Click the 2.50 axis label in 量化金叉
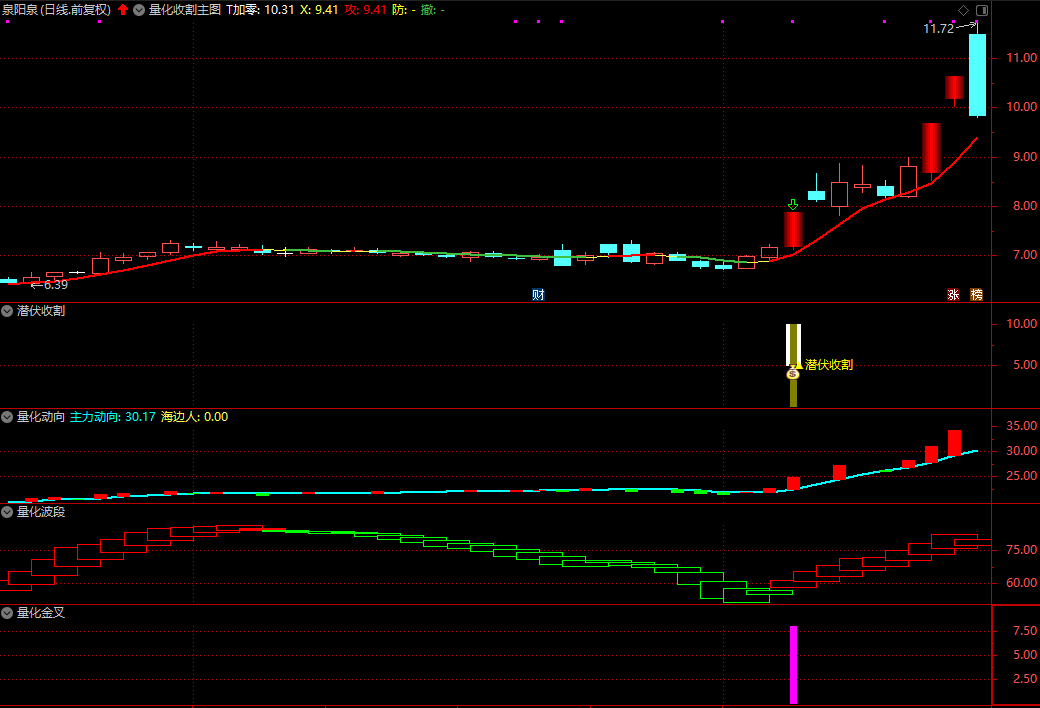1040x708 pixels. click(1025, 678)
